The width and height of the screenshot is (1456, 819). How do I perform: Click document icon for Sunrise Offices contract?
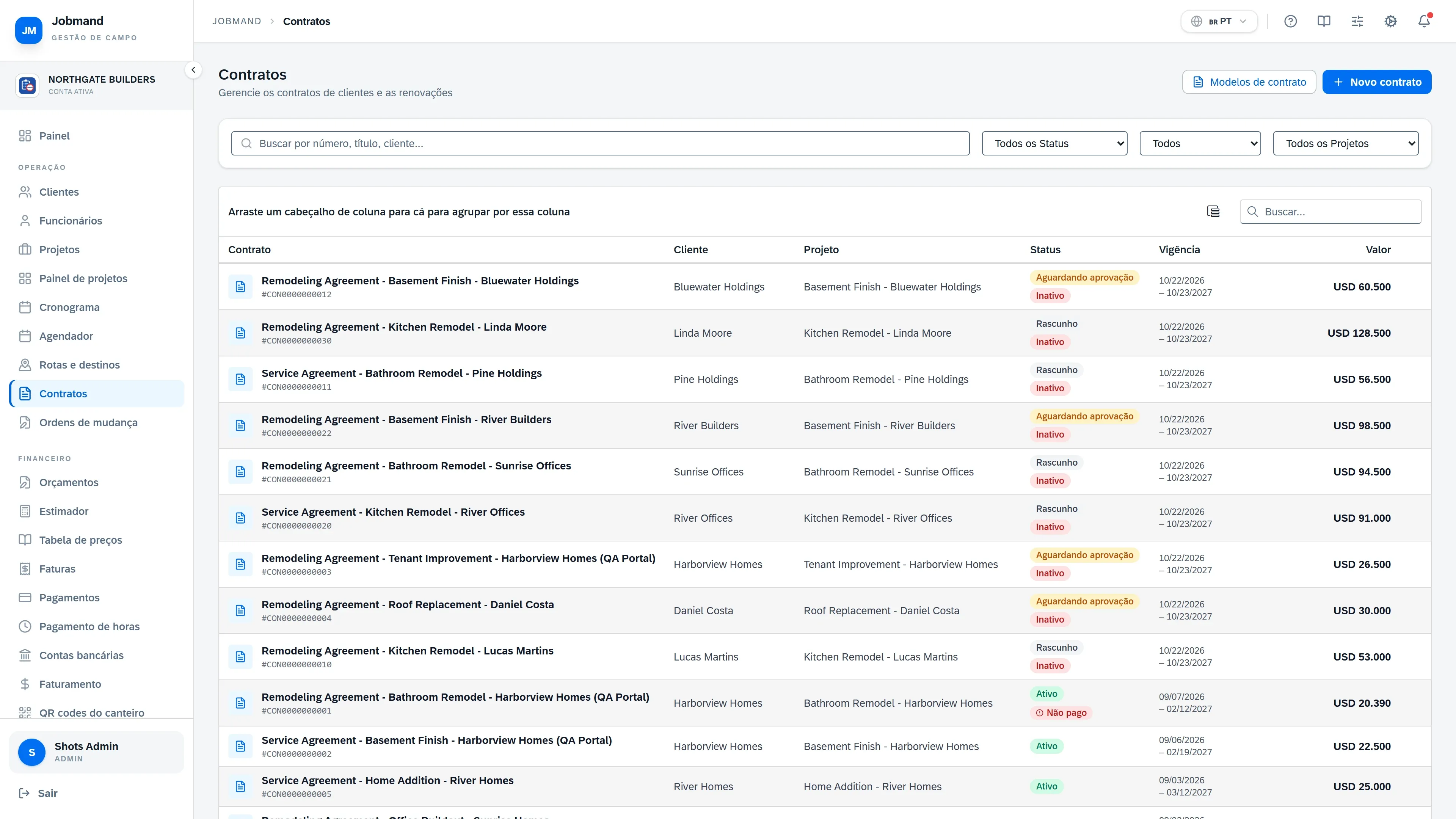click(x=240, y=472)
